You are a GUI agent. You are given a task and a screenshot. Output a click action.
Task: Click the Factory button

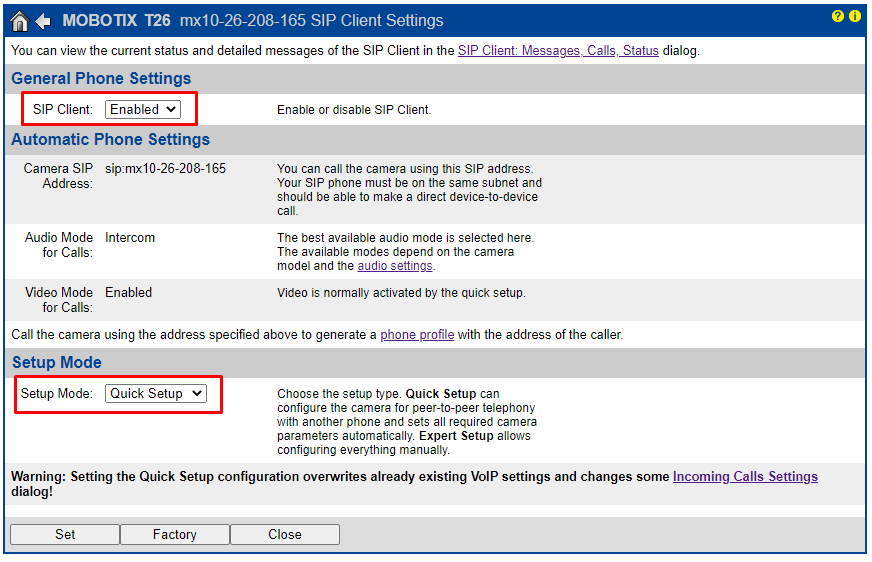tap(175, 535)
